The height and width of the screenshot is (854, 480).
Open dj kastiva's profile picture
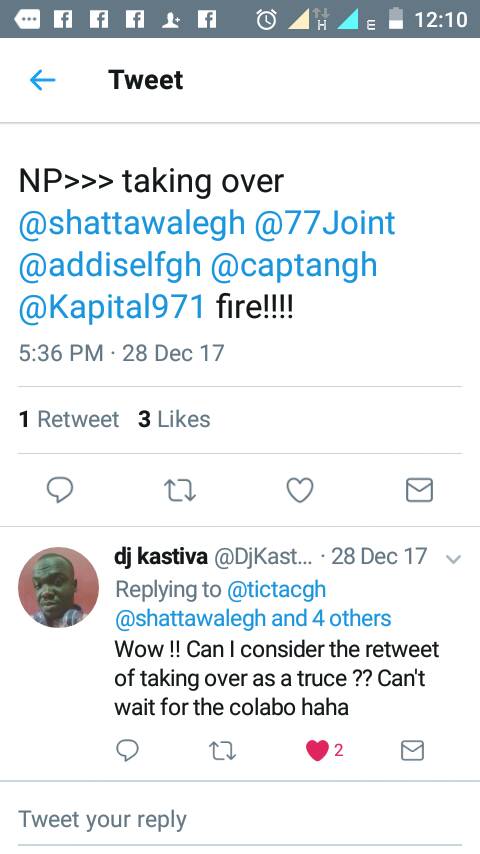[59, 587]
